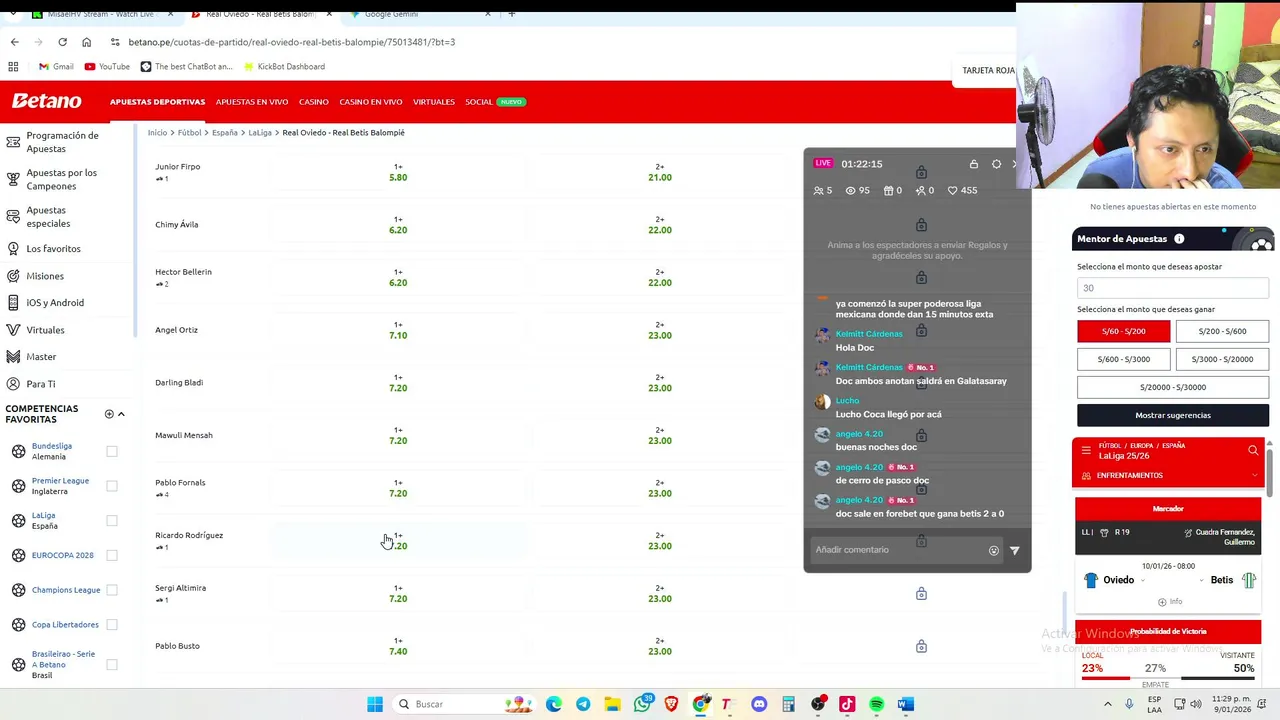The height and width of the screenshot is (720, 1280).
Task: Select Pablo Busto 1+ odds 7.40
Action: [398, 646]
